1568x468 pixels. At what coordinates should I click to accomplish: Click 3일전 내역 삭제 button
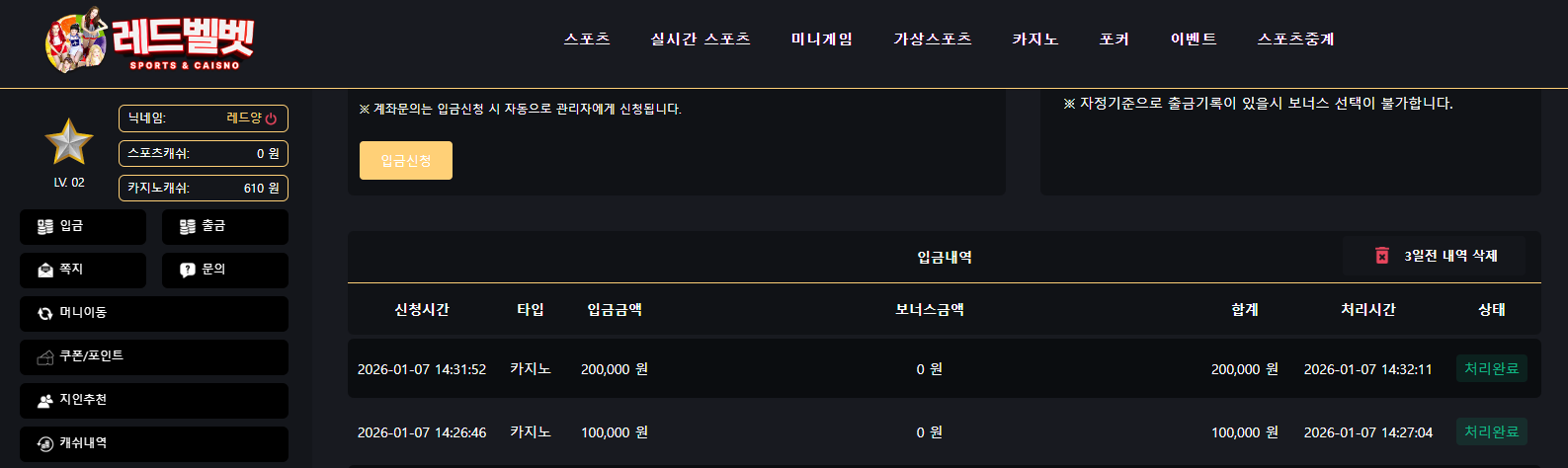(x=1434, y=256)
